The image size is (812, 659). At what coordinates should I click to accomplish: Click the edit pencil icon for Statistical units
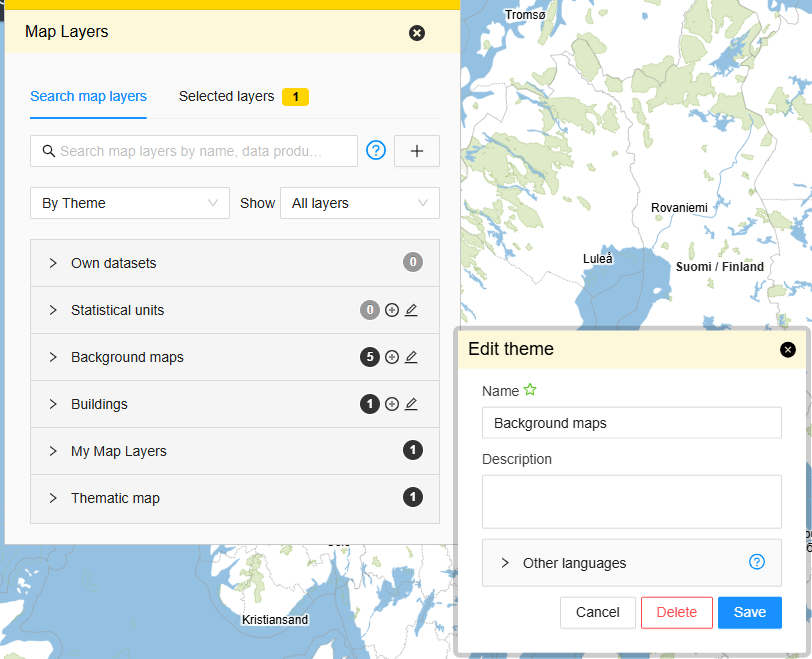tap(411, 310)
